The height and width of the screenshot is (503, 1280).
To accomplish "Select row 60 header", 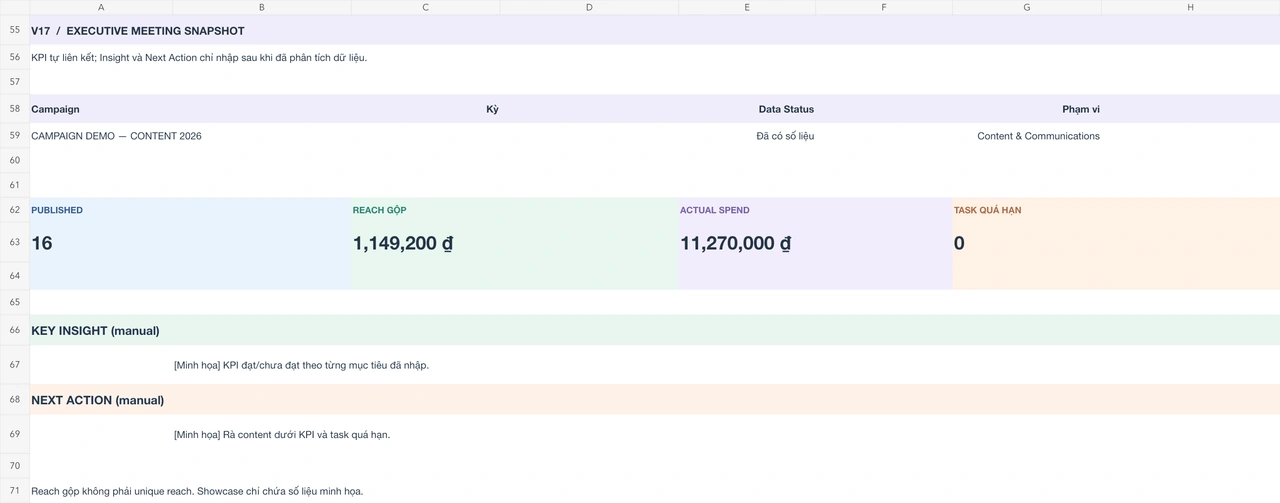I will (x=15, y=160).
